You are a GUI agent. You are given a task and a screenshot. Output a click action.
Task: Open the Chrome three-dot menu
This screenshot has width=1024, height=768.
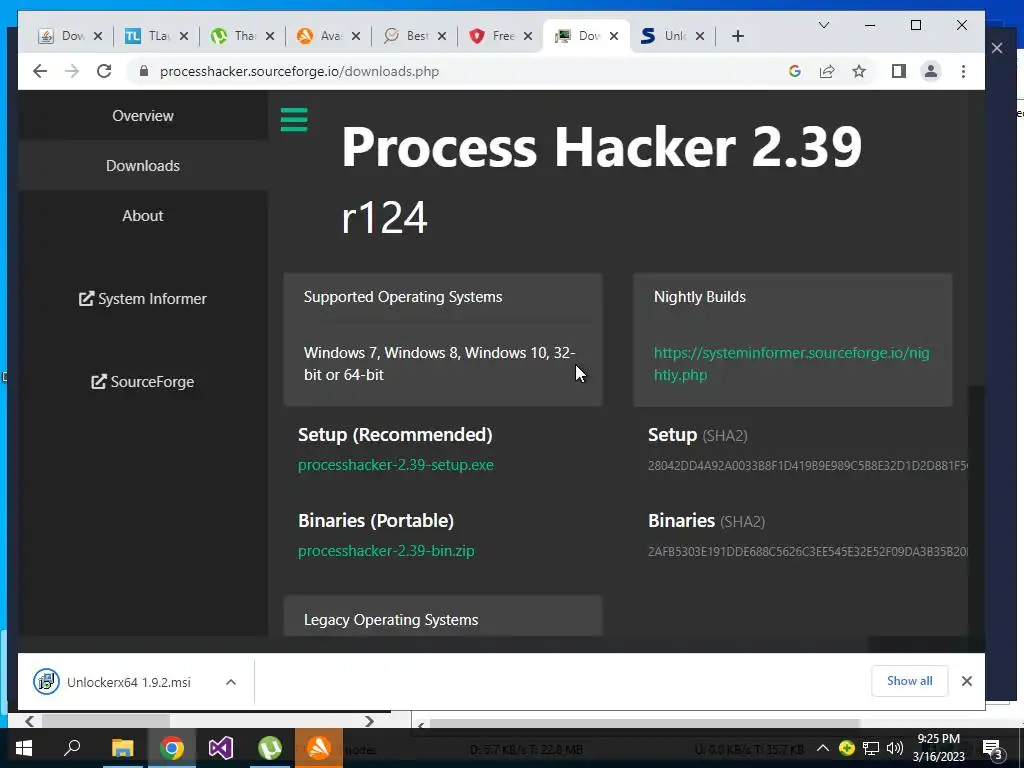(963, 71)
